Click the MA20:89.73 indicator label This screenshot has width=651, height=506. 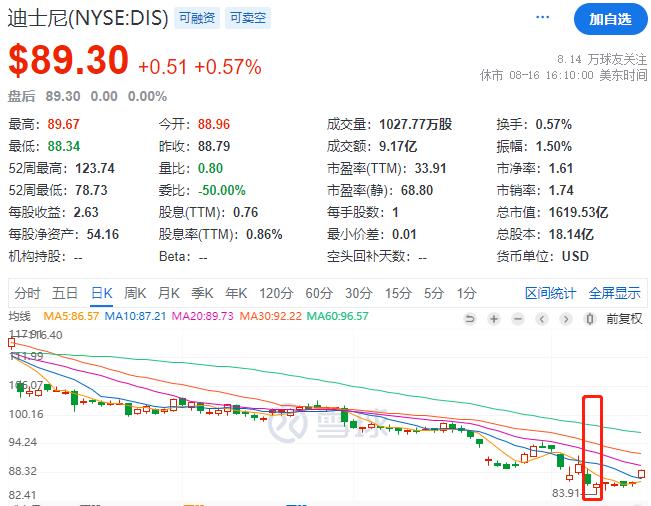click(203, 316)
